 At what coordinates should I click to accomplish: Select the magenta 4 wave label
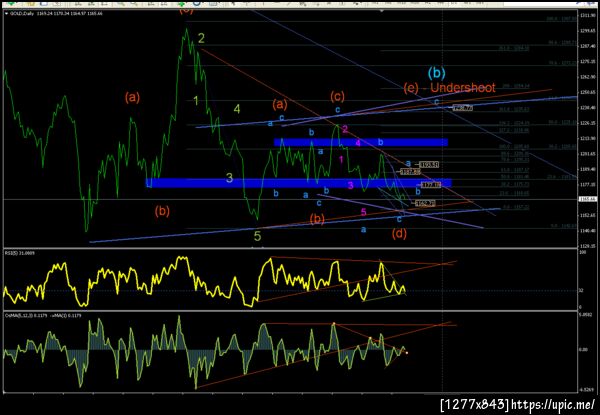[358, 143]
